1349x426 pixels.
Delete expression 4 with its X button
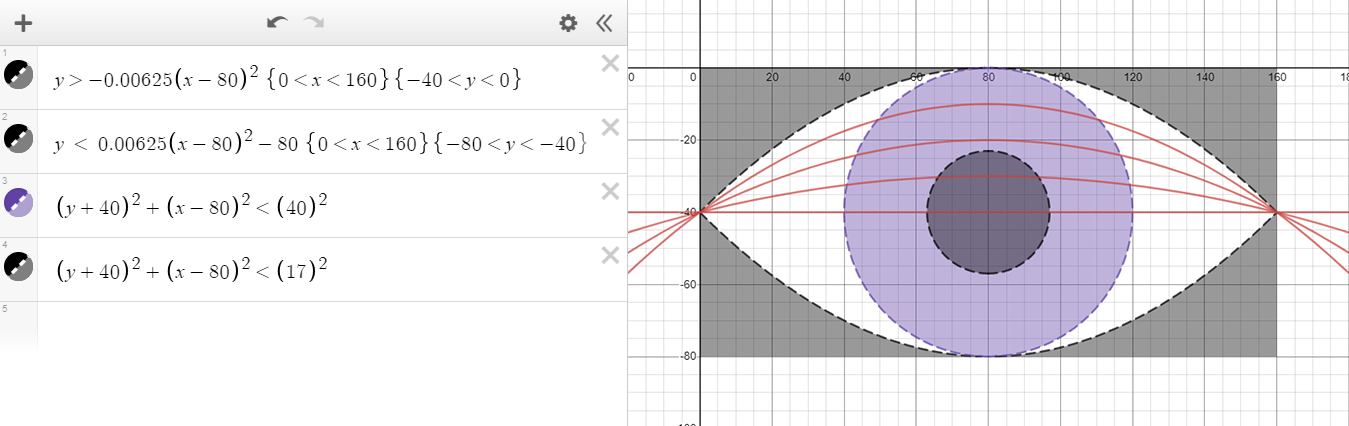point(610,256)
